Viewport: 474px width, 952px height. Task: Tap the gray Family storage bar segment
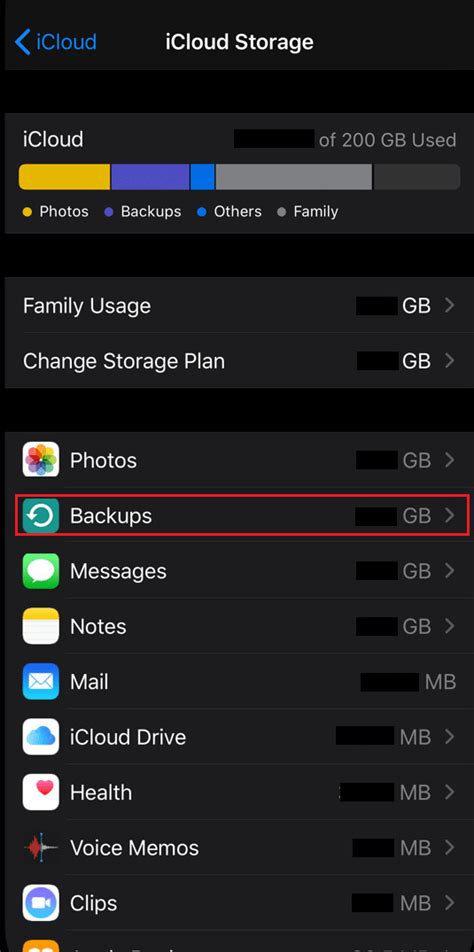(x=294, y=177)
